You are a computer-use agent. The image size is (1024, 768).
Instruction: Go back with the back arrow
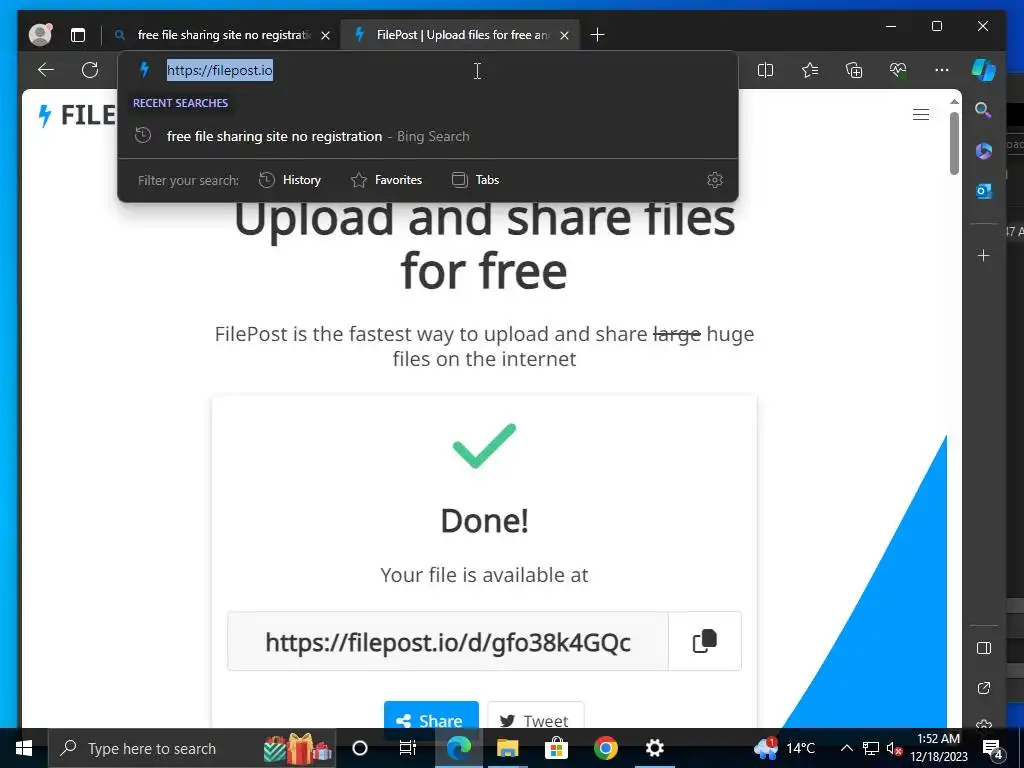click(46, 70)
